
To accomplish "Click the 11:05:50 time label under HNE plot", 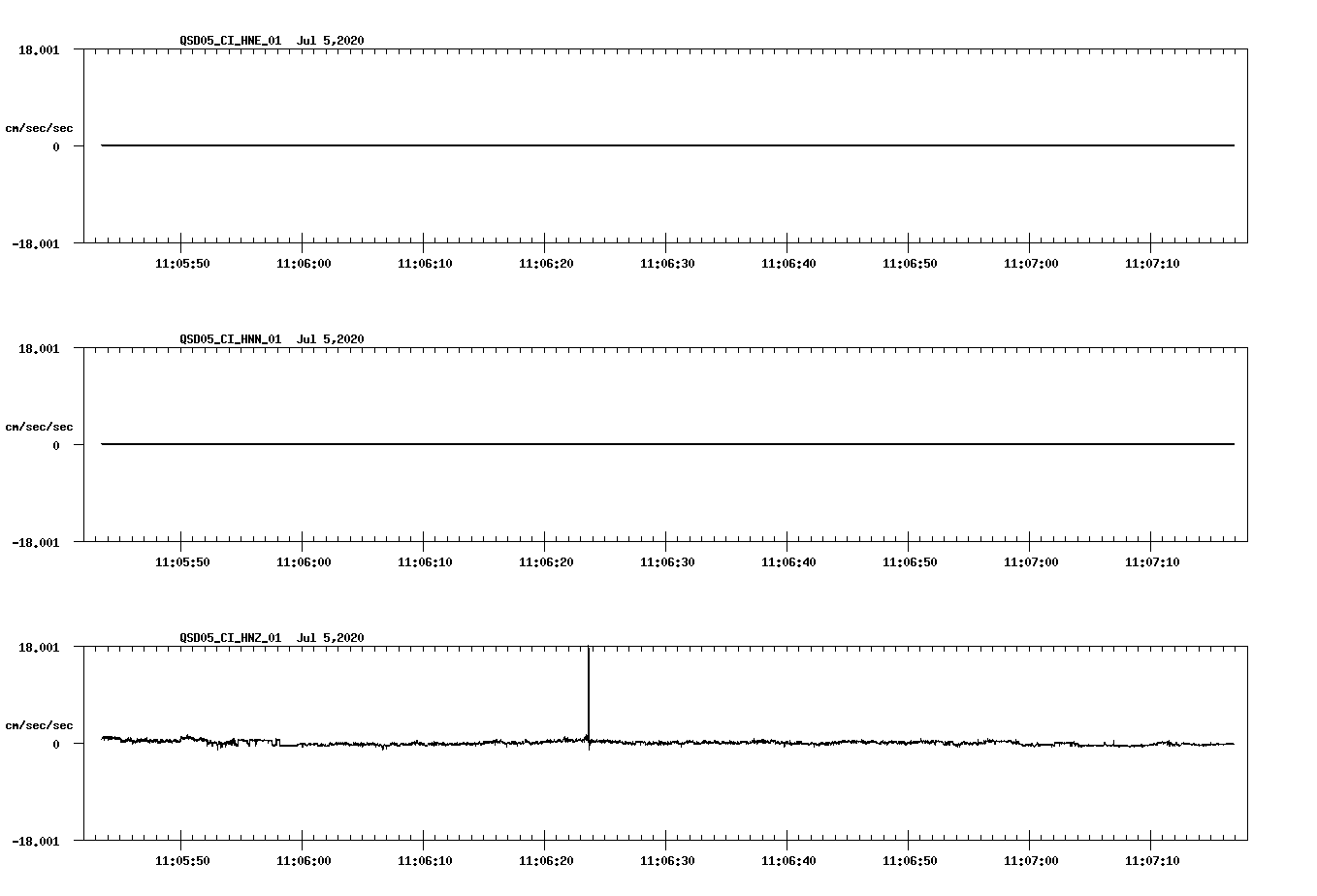I will click(x=181, y=264).
